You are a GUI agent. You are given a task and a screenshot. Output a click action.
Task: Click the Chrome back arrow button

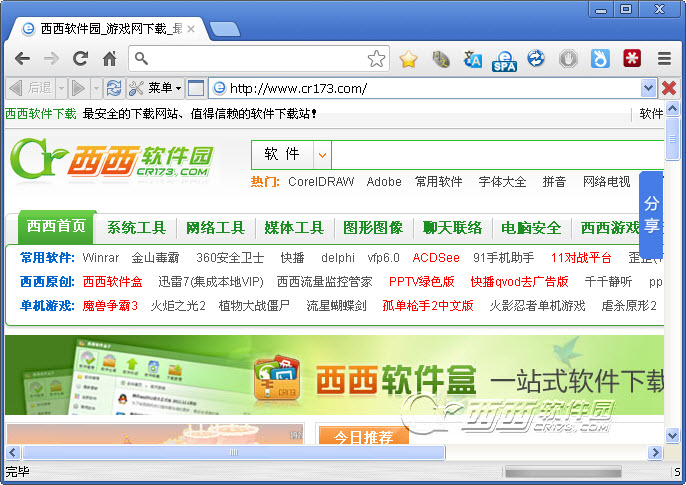tap(22, 58)
